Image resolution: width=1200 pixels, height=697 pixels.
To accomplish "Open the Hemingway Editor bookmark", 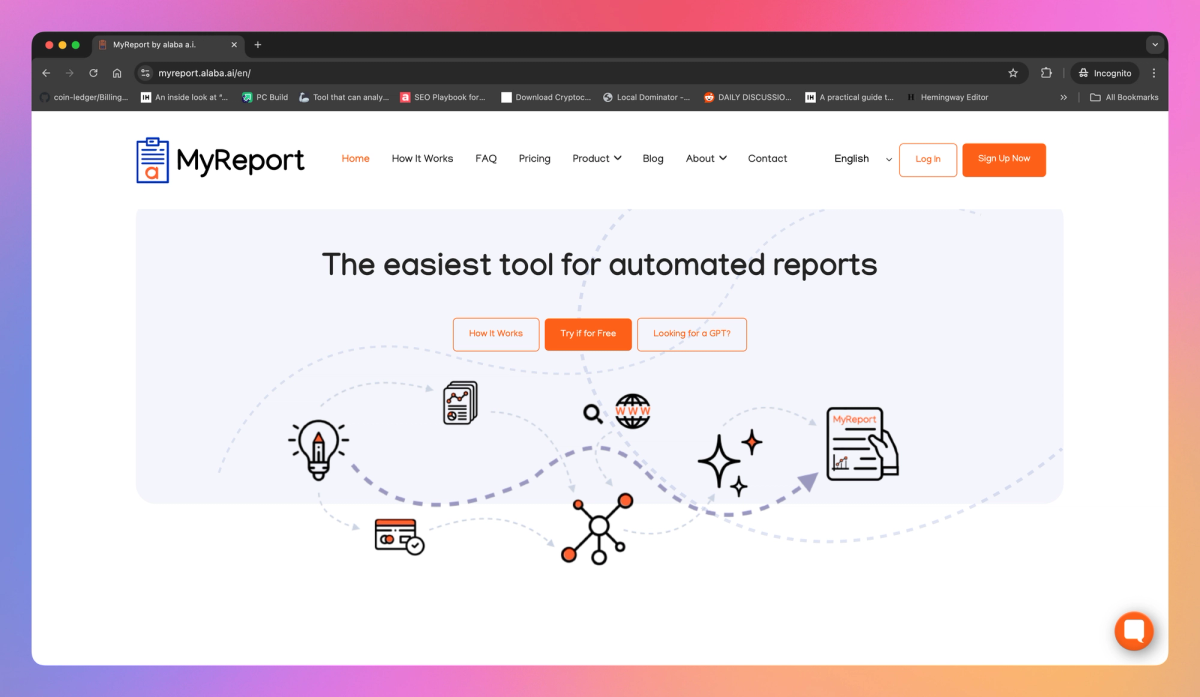I will pyautogui.click(x=948, y=97).
